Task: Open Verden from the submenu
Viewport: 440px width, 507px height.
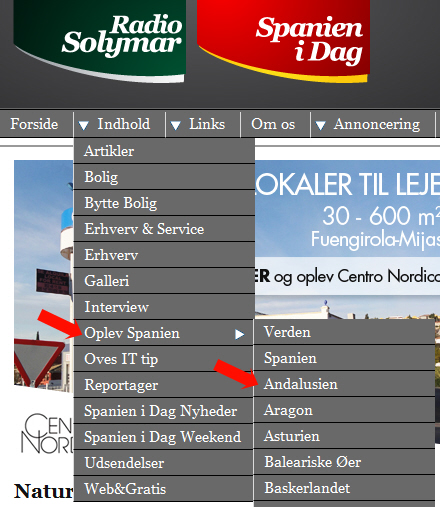Action: (x=345, y=332)
